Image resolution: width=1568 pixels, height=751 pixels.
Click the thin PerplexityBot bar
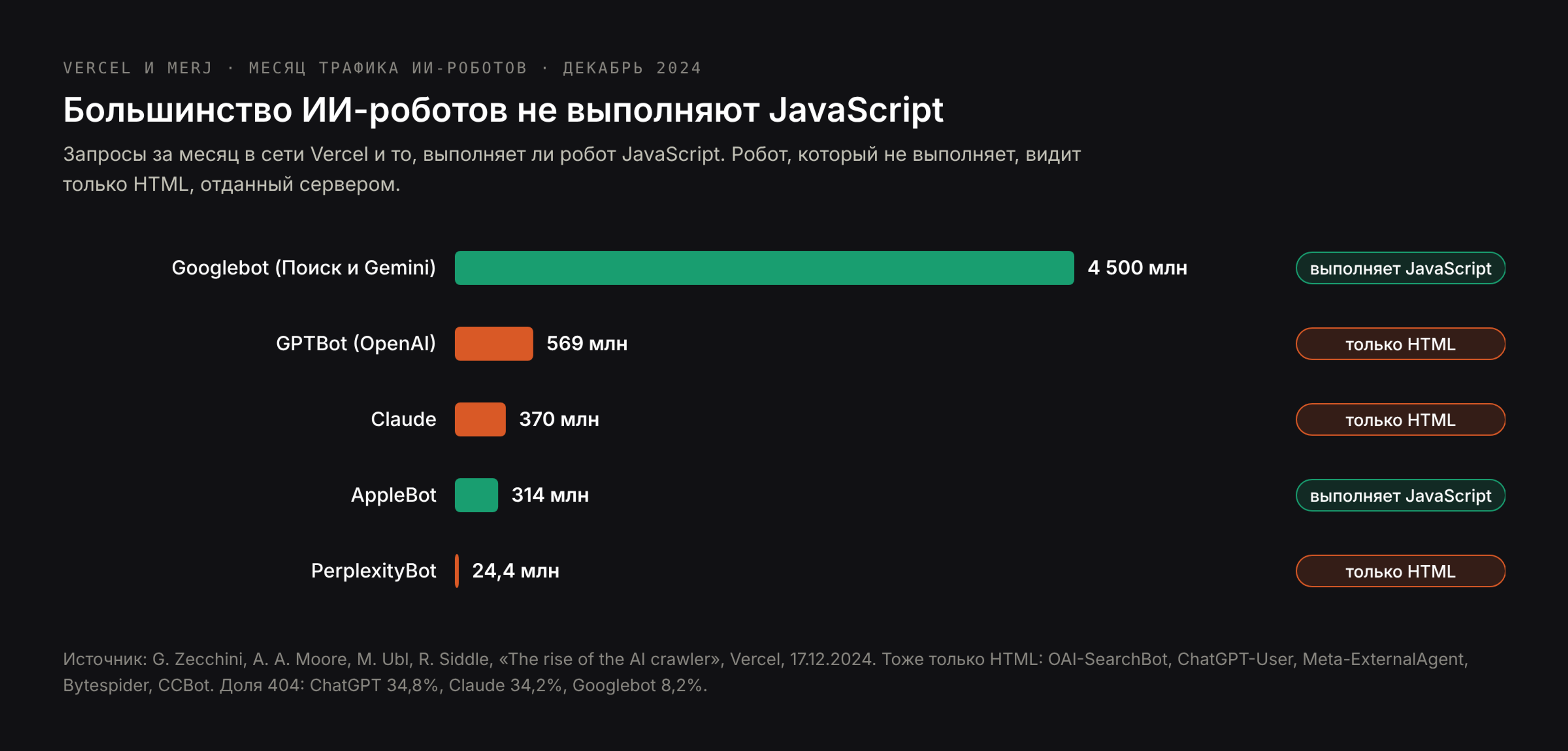(x=457, y=571)
